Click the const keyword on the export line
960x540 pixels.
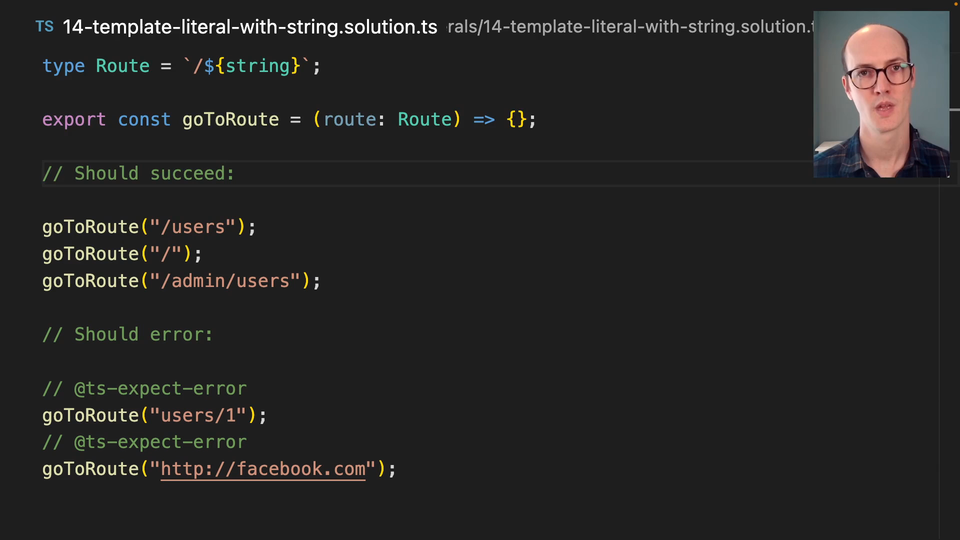144,120
